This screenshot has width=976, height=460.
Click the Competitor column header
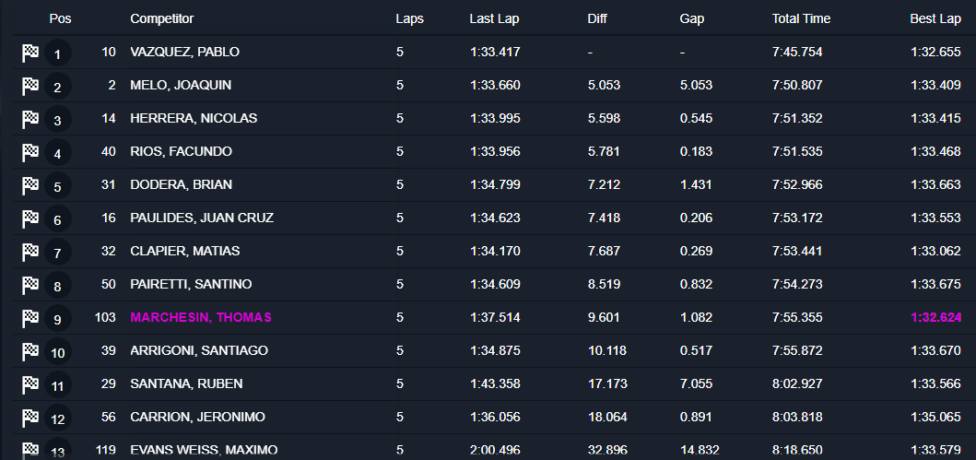coord(162,19)
